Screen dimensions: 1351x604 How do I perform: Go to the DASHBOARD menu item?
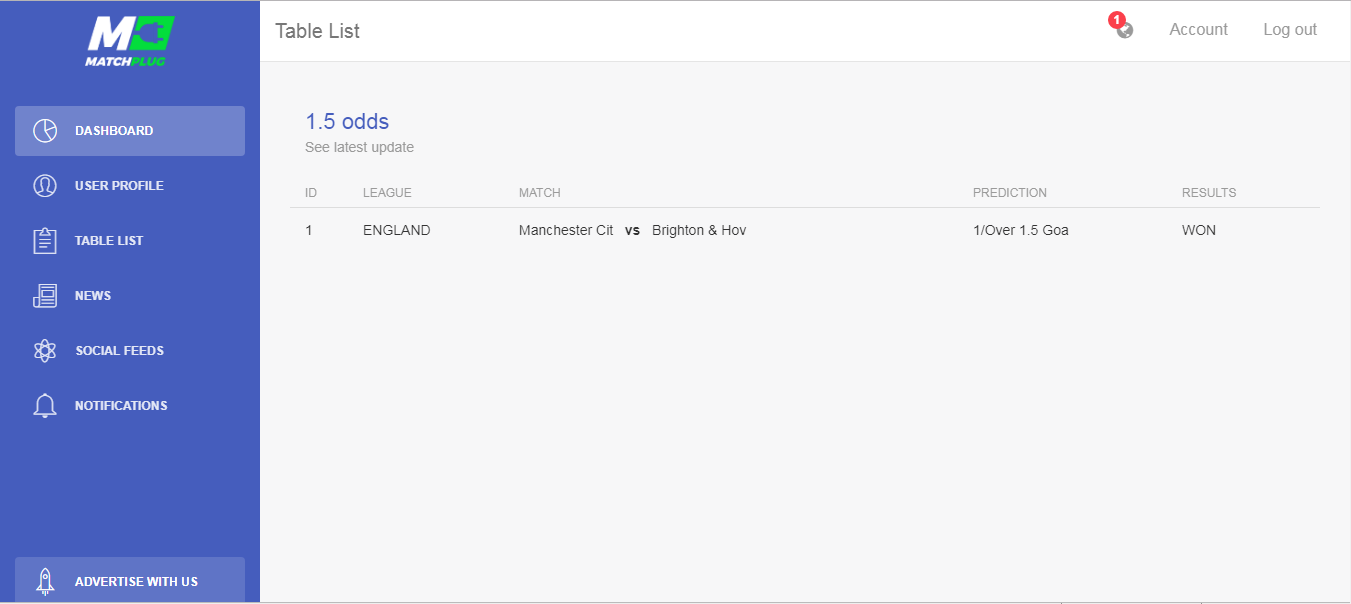[x=130, y=131]
